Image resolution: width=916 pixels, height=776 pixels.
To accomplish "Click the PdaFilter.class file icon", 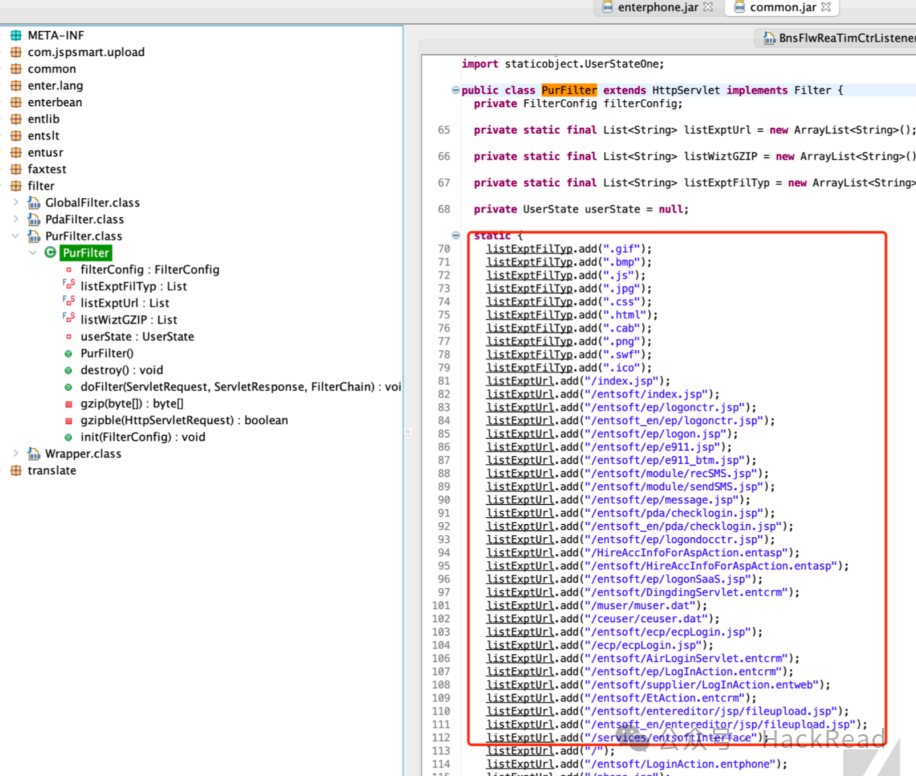I will point(34,220).
